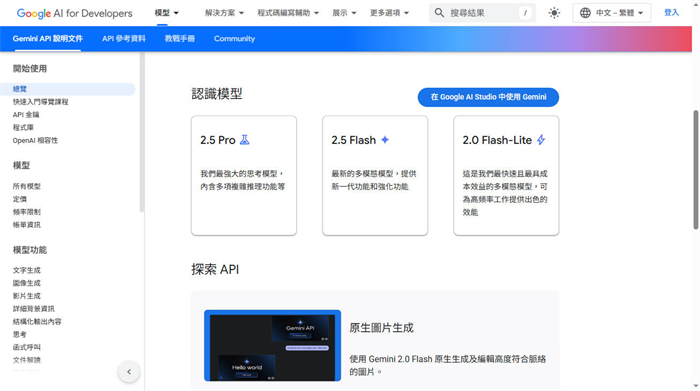Open 詳細背景資訊 sidebar item
The height and width of the screenshot is (391, 700).
(x=33, y=308)
